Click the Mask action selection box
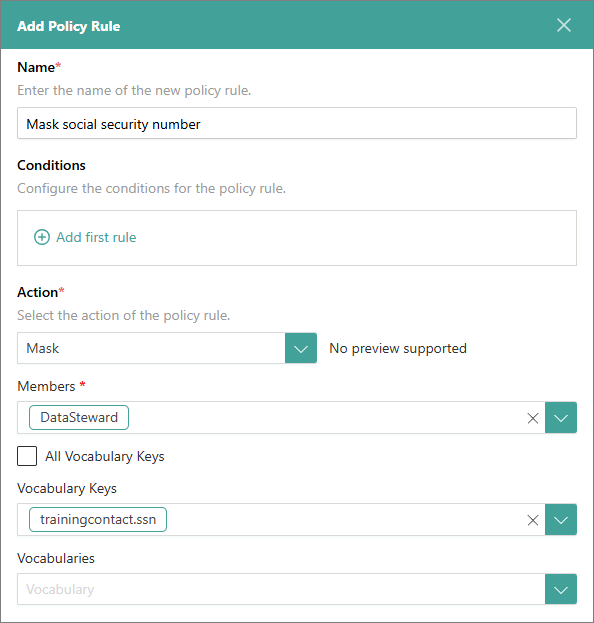This screenshot has width=594, height=623. coord(151,348)
